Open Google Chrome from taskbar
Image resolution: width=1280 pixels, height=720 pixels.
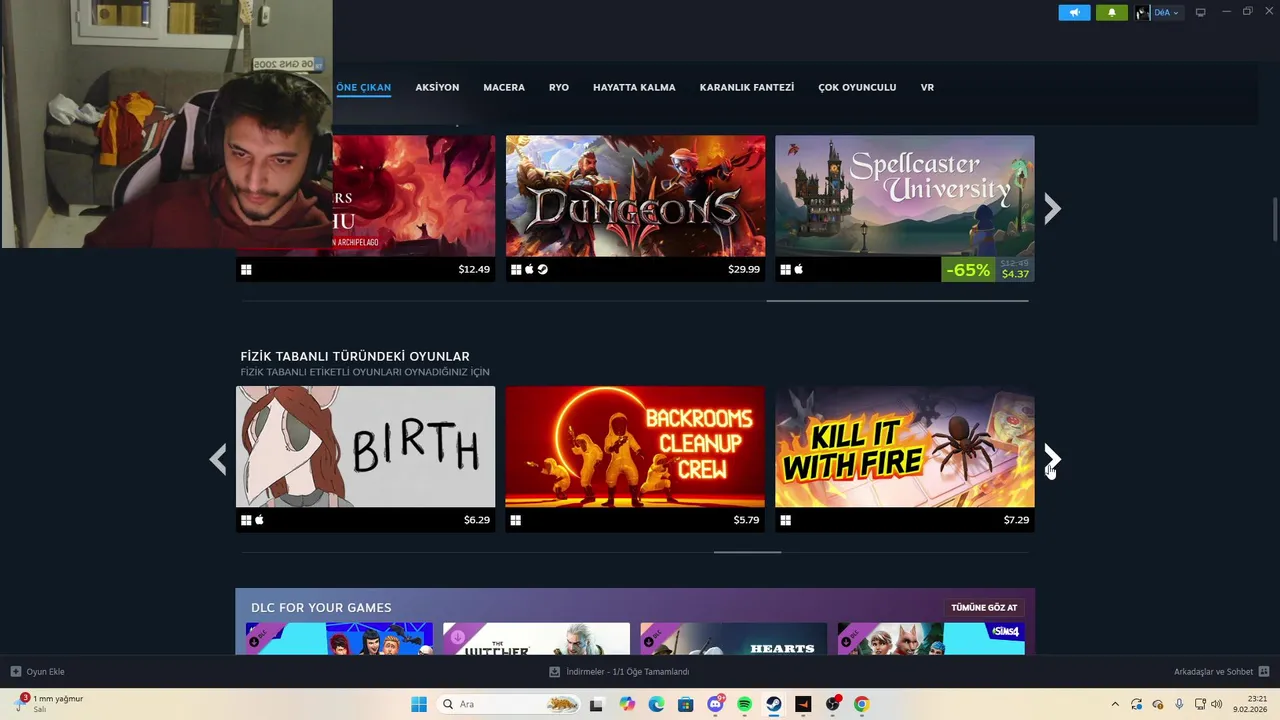(x=861, y=704)
